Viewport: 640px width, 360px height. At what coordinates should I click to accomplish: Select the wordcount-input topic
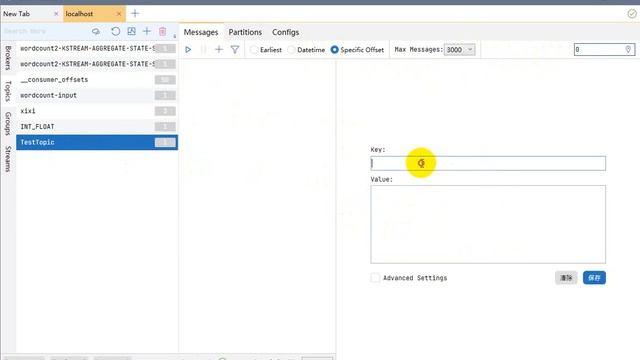(x=97, y=95)
